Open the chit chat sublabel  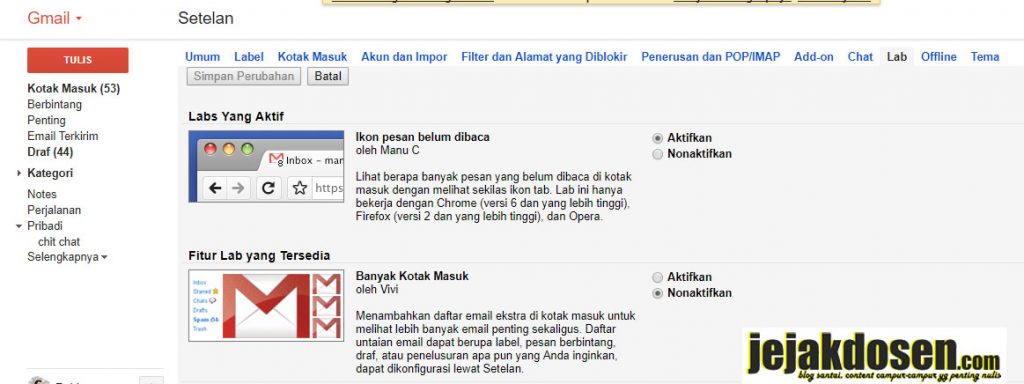[59, 242]
